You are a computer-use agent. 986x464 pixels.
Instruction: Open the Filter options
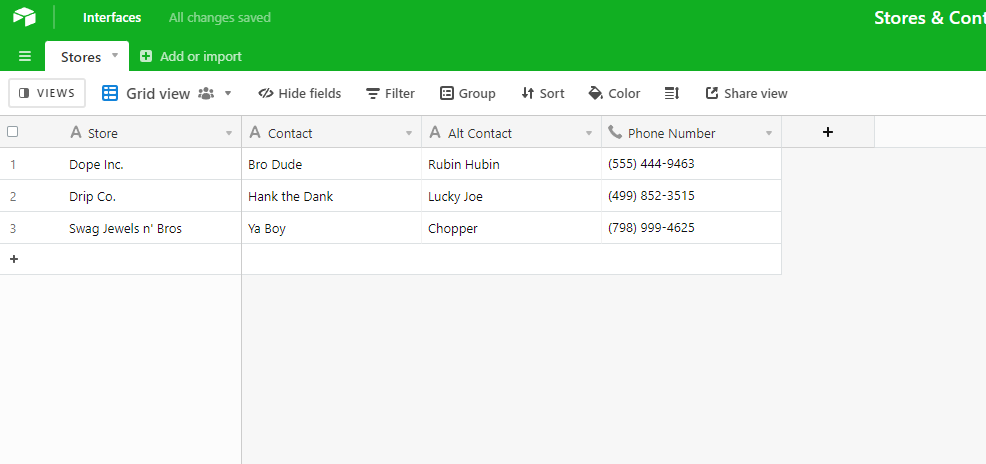point(391,93)
